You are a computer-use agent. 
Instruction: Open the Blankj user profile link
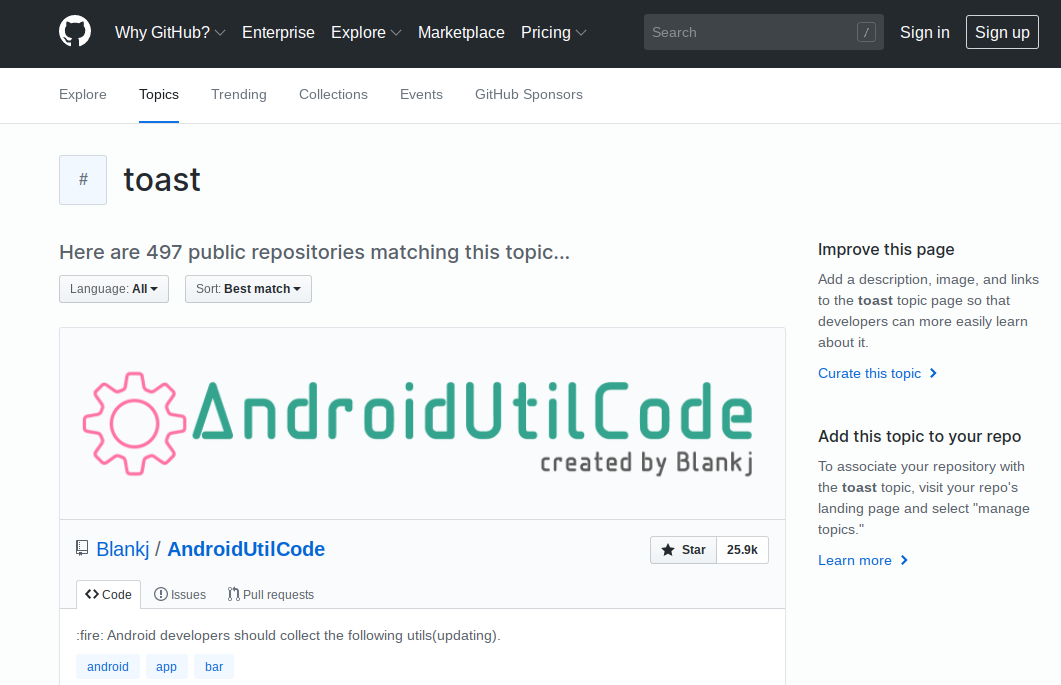tap(122, 549)
